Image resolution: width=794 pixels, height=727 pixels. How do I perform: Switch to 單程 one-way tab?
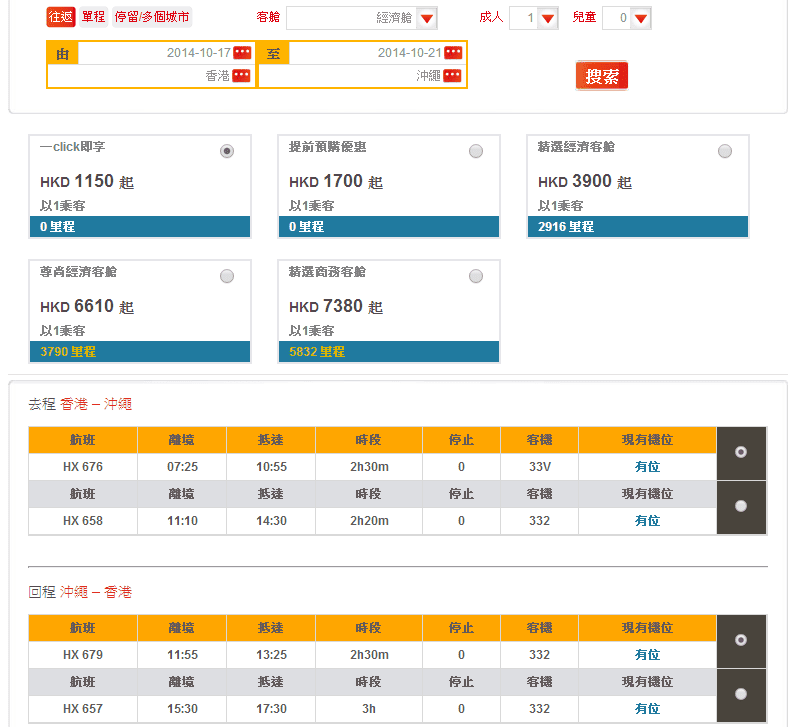coord(93,17)
